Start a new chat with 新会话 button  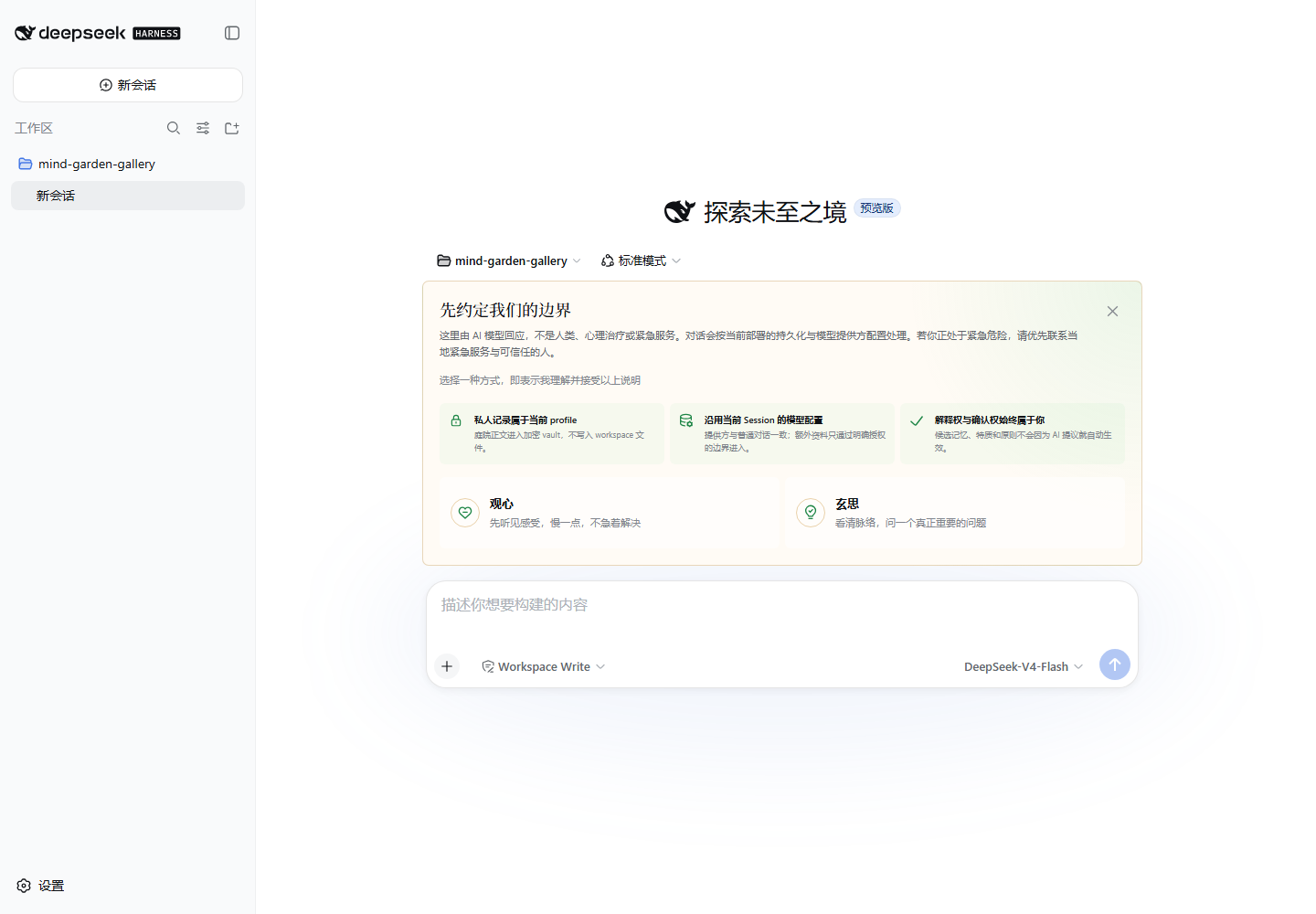pyautogui.click(x=128, y=85)
